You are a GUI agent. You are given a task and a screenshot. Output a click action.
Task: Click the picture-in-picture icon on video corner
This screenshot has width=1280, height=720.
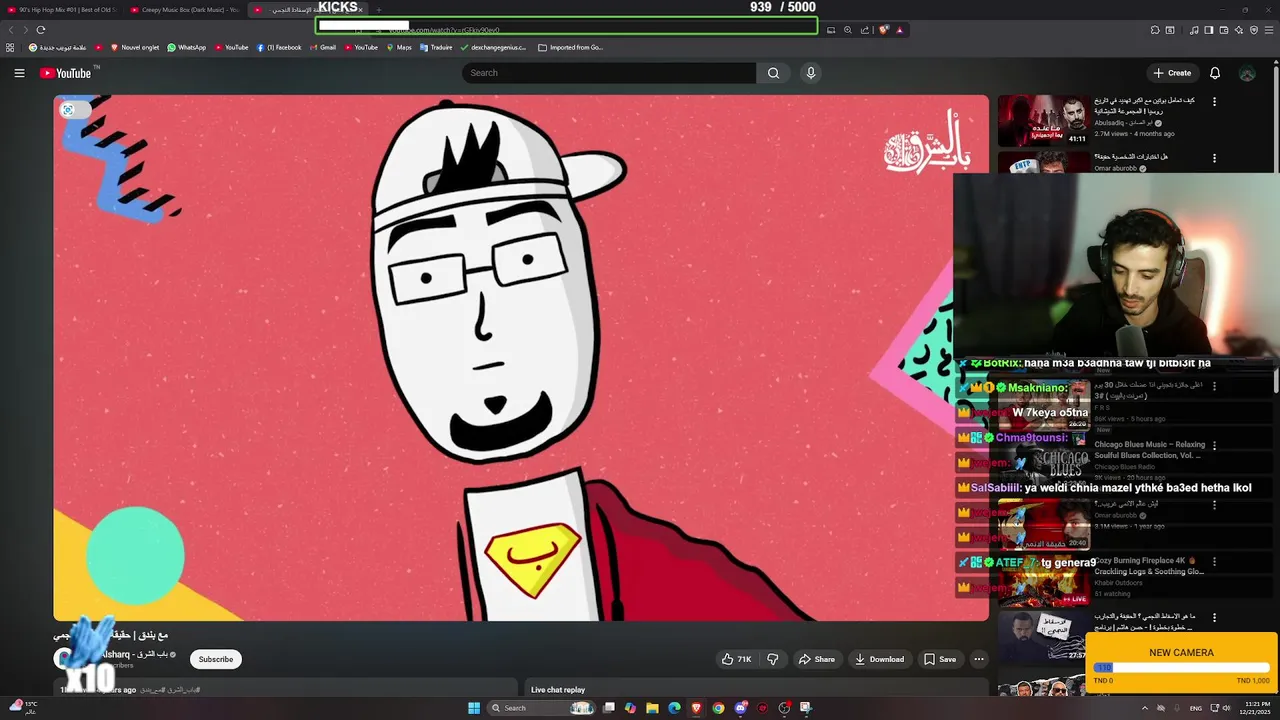[68, 110]
